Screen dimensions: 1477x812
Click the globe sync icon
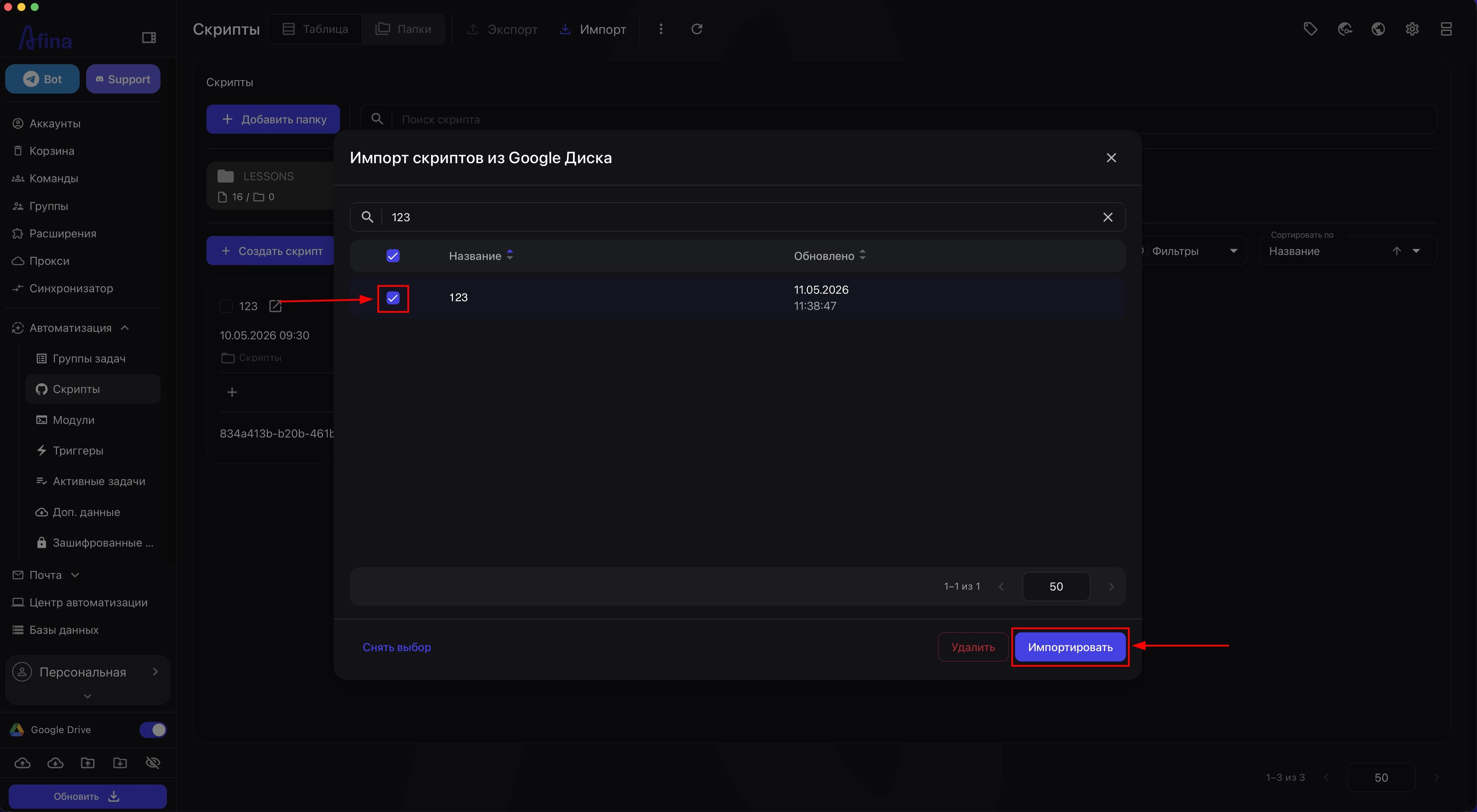[1345, 29]
